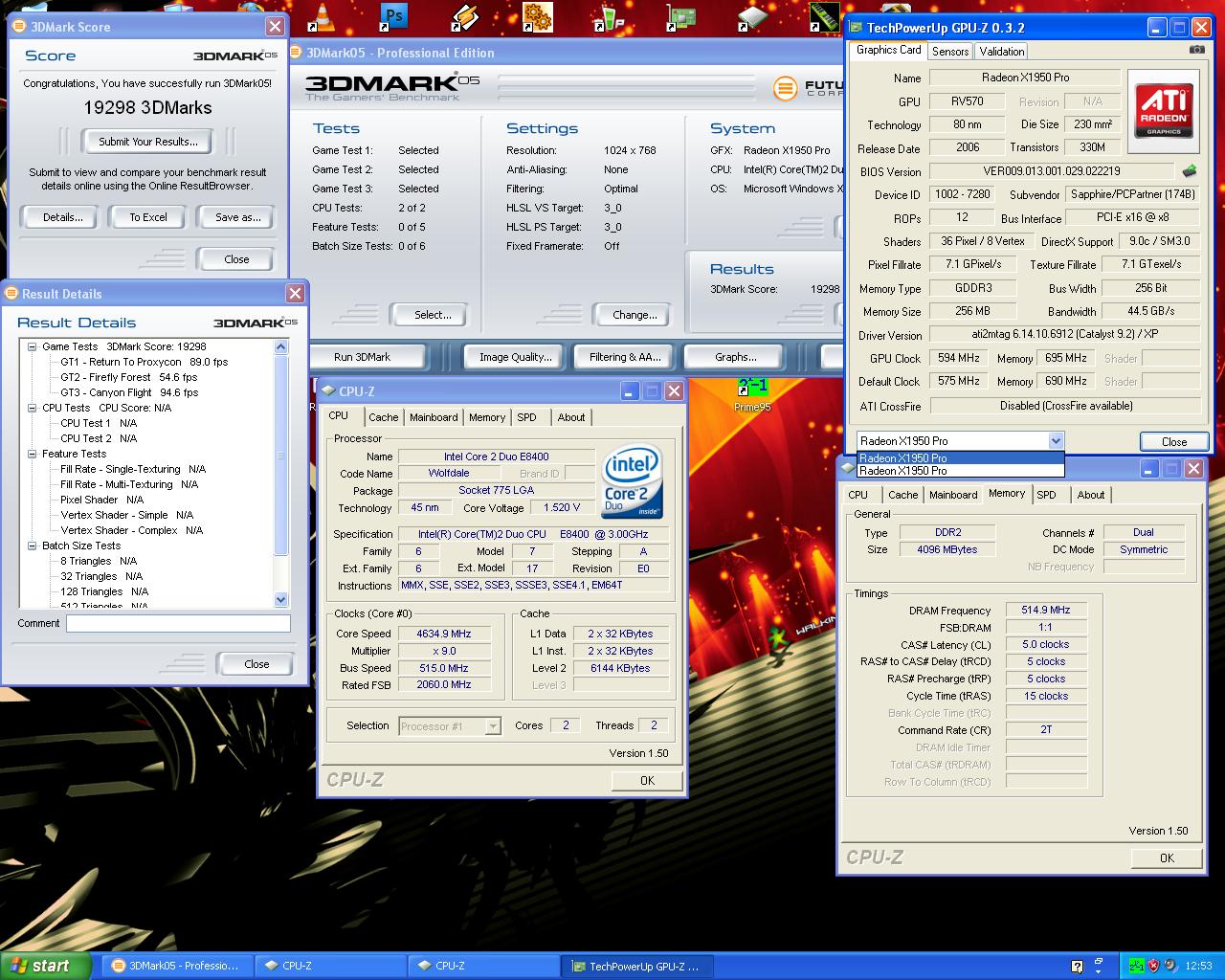
Task: Click the speaker device tray icon
Action: (x=1169, y=966)
